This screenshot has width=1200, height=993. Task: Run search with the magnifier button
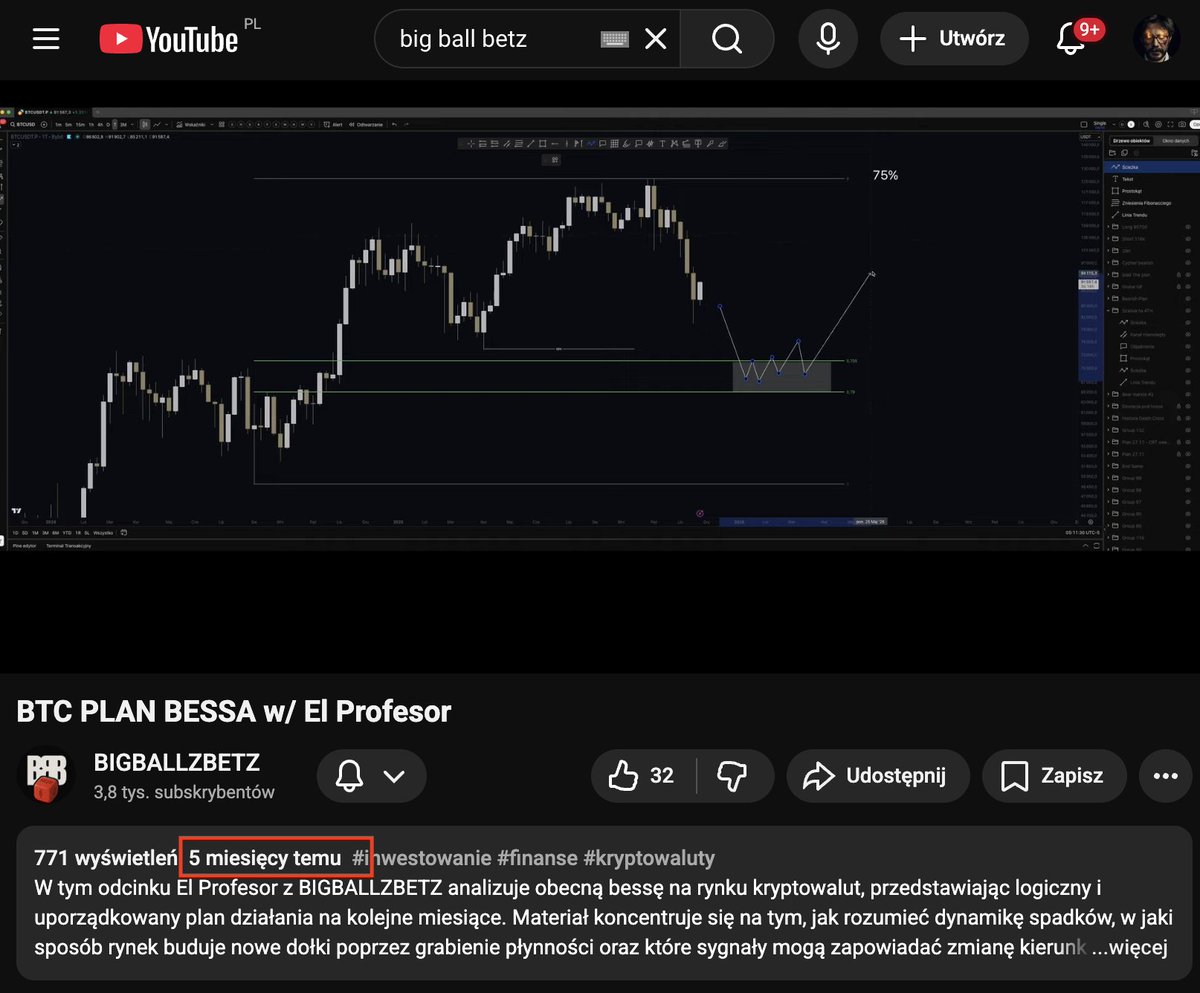point(727,39)
